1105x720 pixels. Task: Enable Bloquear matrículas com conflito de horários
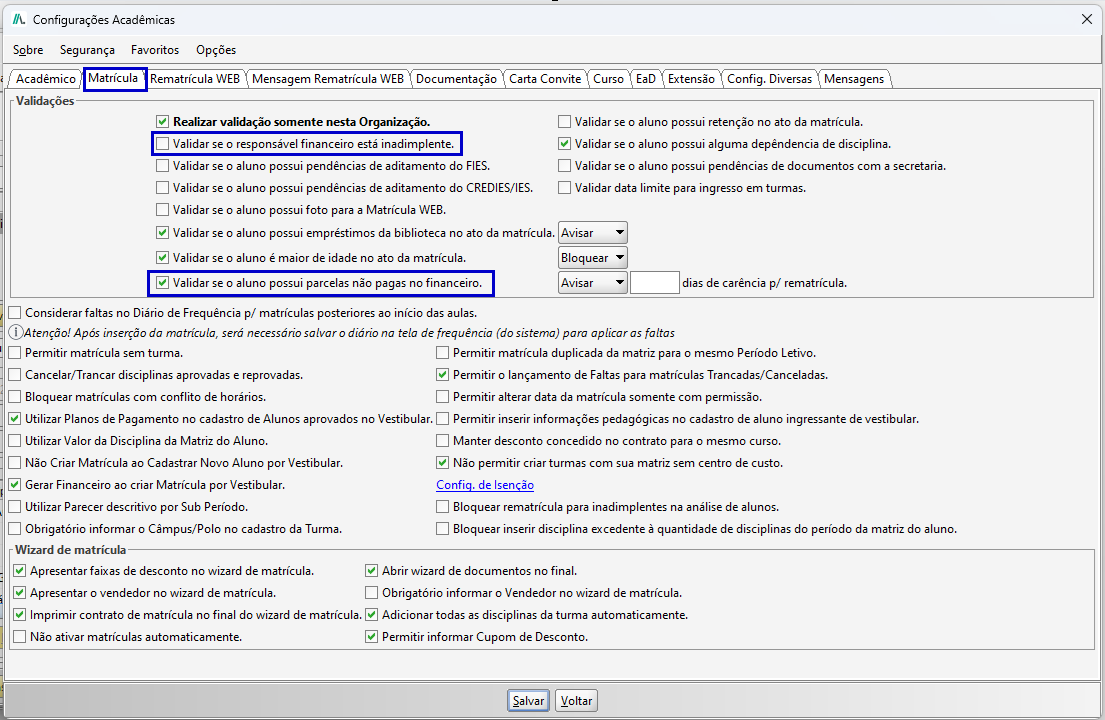tap(15, 397)
